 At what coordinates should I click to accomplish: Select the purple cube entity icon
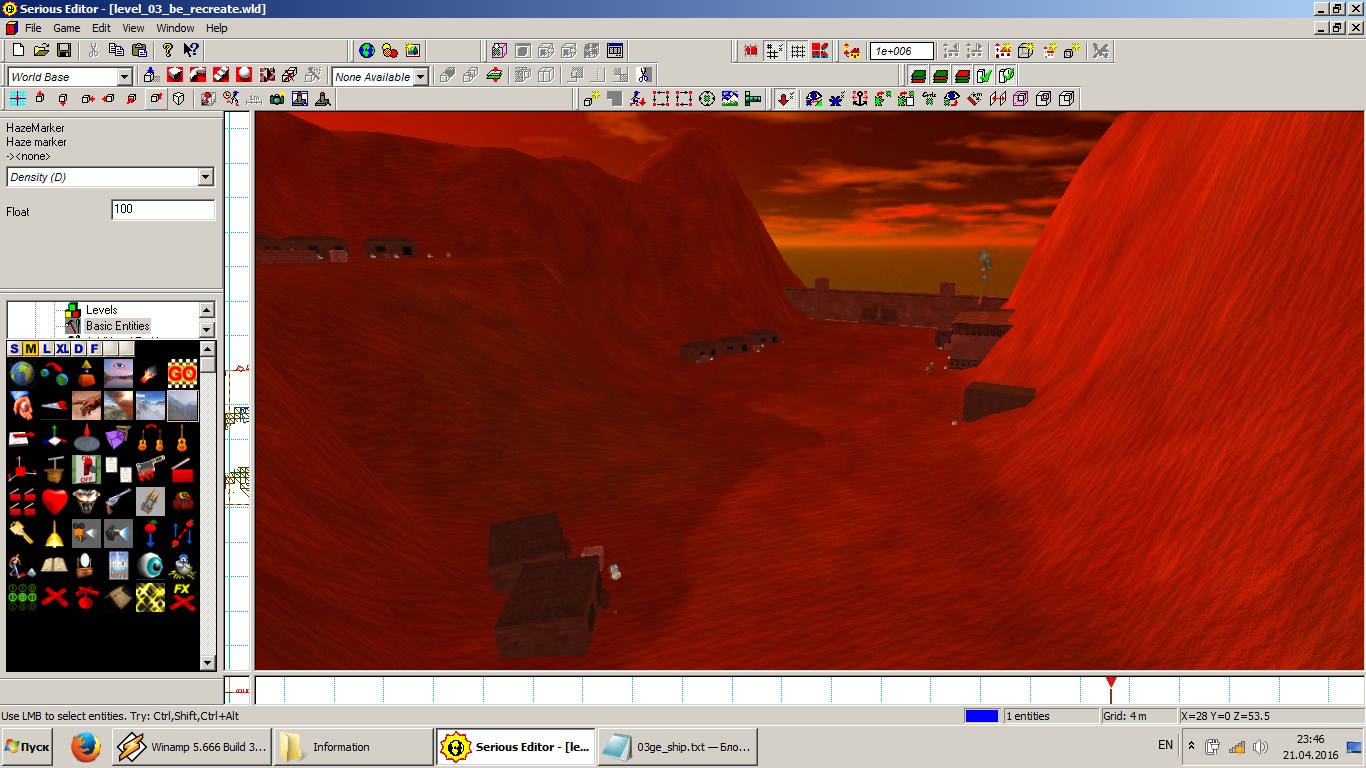(117, 437)
